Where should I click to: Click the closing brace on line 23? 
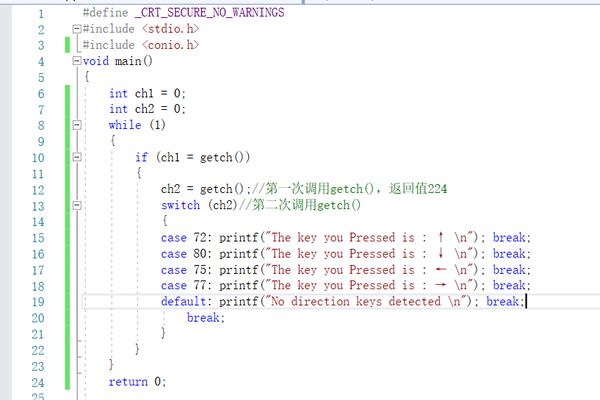(x=111, y=364)
